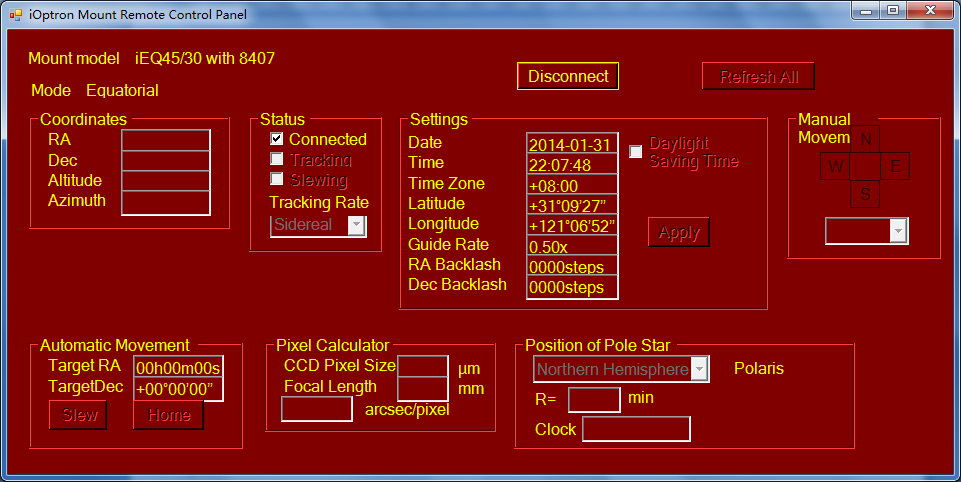The image size is (961, 482).
Task: Apply the settings
Action: click(x=678, y=232)
